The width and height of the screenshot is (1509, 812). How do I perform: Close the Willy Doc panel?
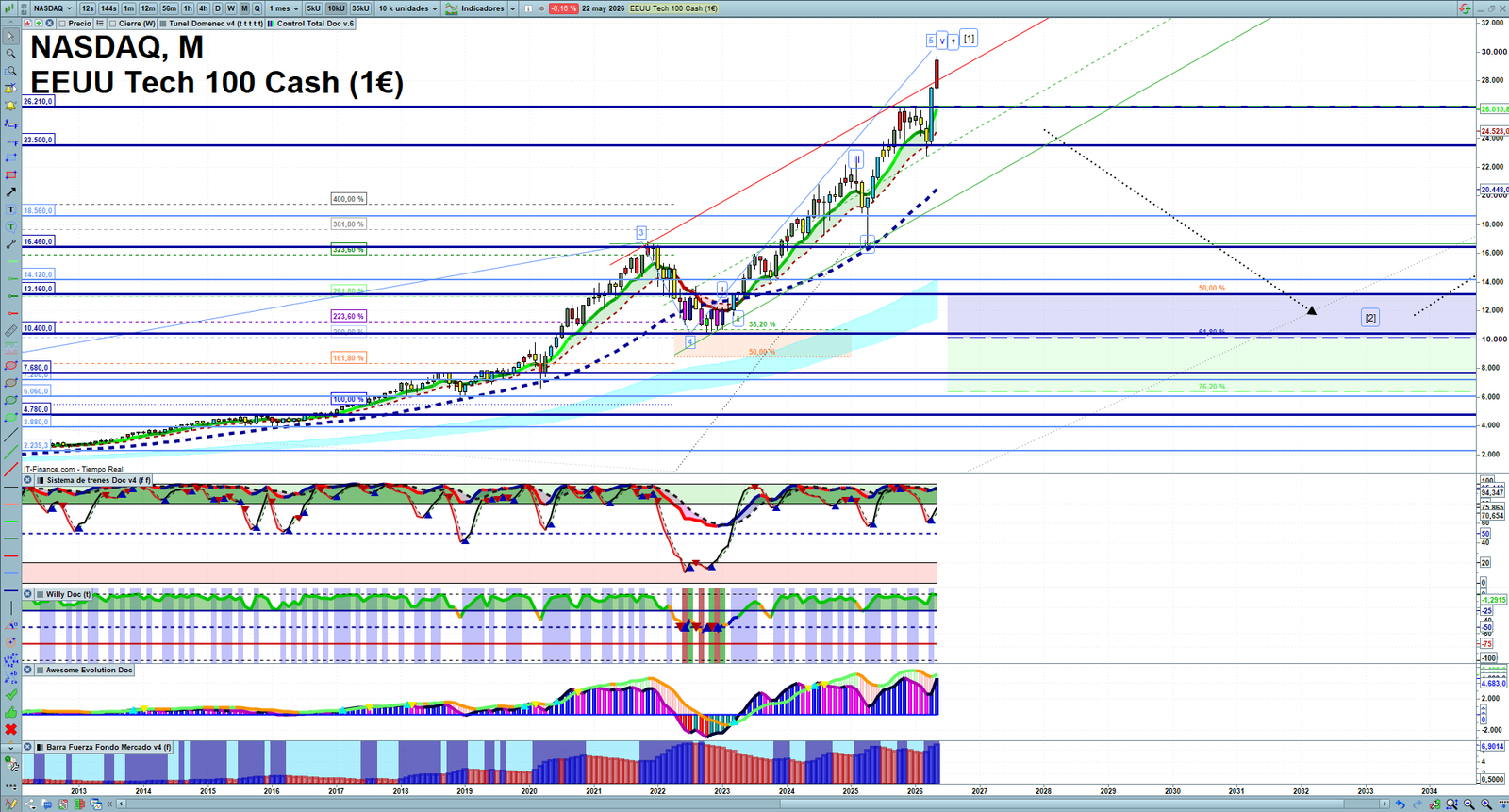tap(28, 594)
